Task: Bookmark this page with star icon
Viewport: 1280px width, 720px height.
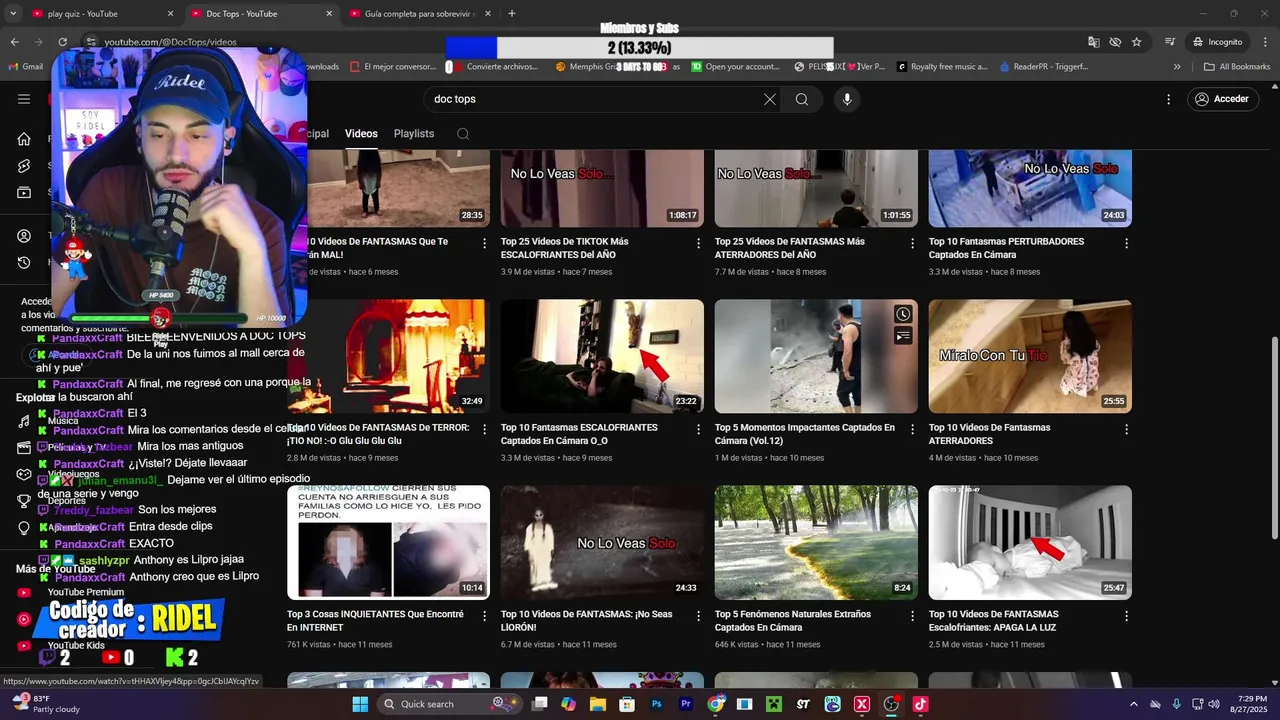Action: tap(1137, 42)
